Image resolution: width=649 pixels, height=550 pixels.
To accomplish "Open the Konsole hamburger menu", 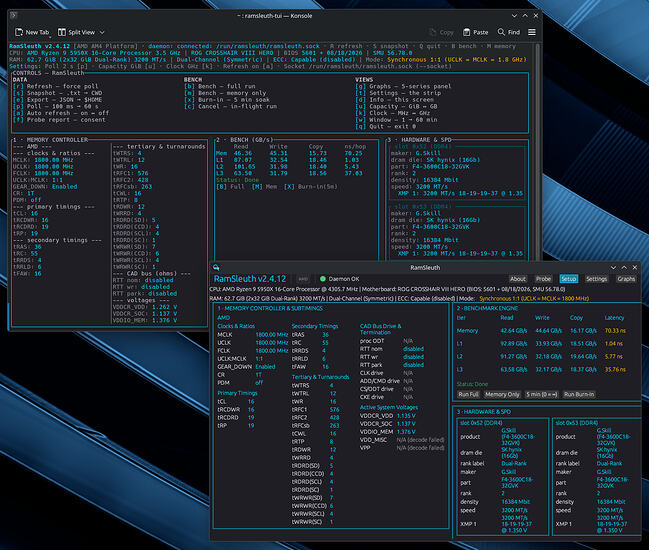I will pos(532,32).
